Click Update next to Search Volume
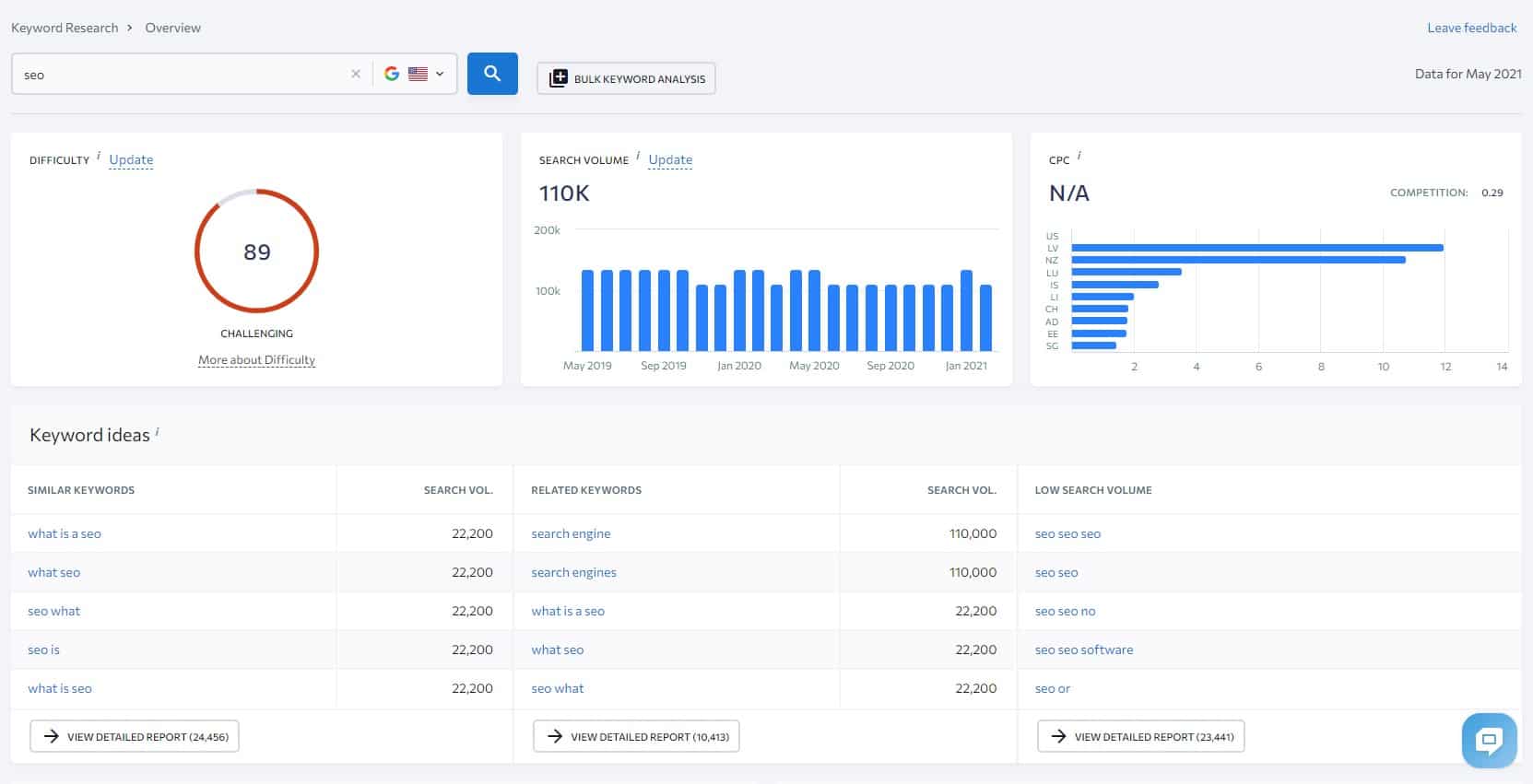Viewport: 1533px width, 784px height. [x=670, y=159]
